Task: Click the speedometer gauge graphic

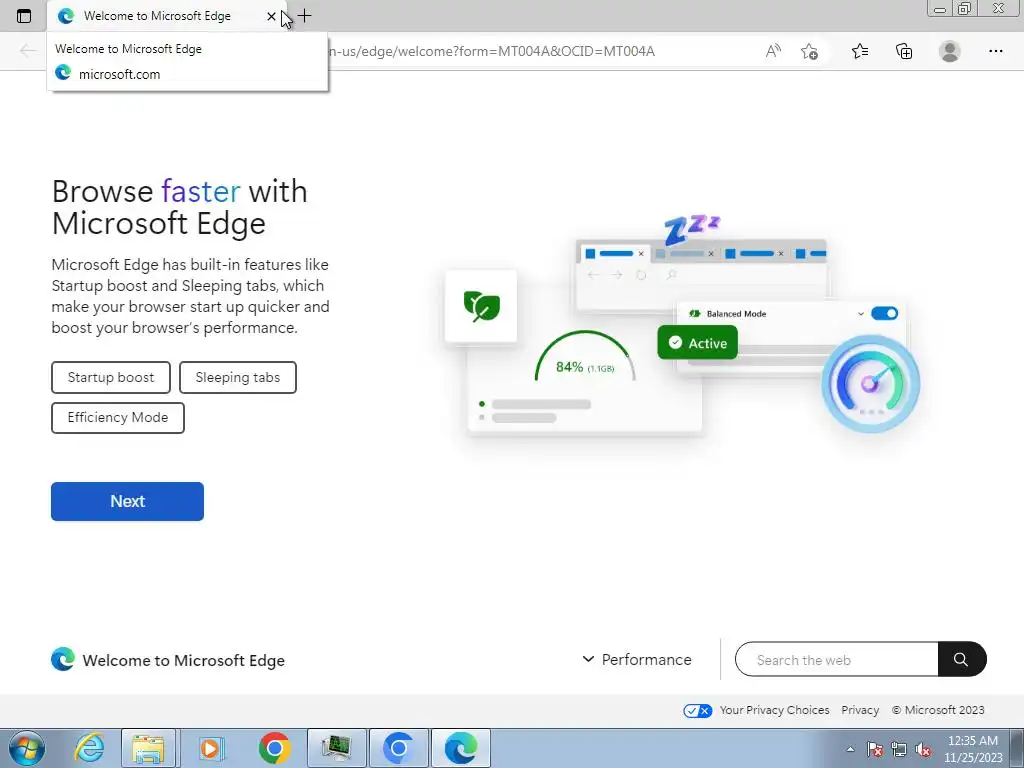Action: point(871,384)
